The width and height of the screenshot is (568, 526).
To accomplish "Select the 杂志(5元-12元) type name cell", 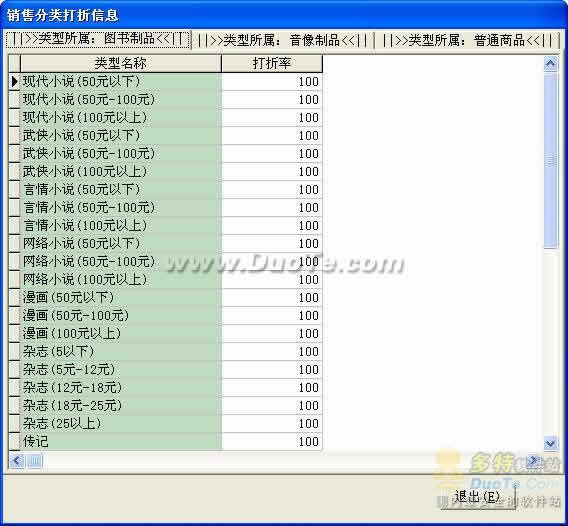I will coord(121,370).
